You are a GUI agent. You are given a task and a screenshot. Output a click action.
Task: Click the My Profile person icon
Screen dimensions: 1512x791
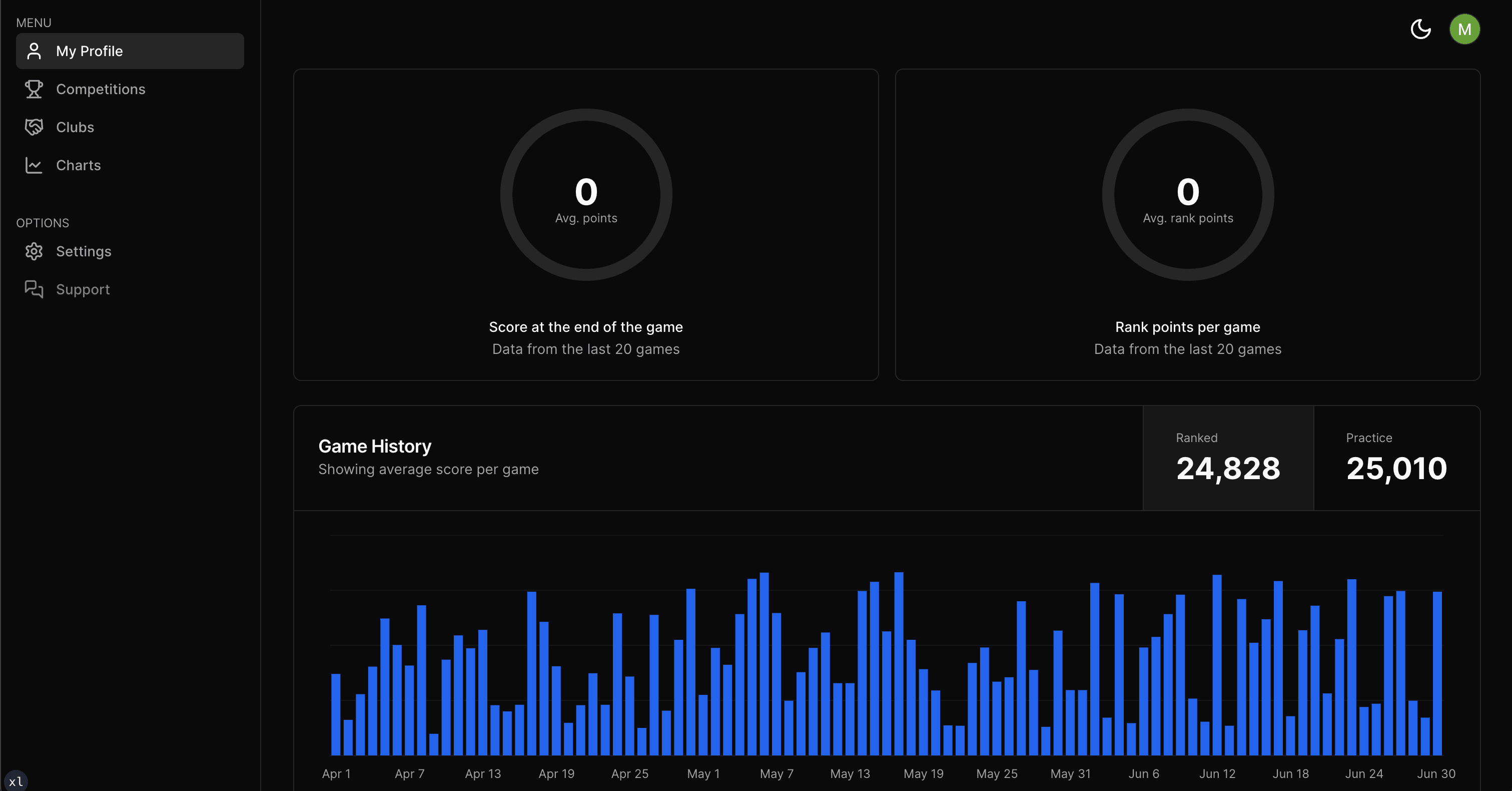34,51
